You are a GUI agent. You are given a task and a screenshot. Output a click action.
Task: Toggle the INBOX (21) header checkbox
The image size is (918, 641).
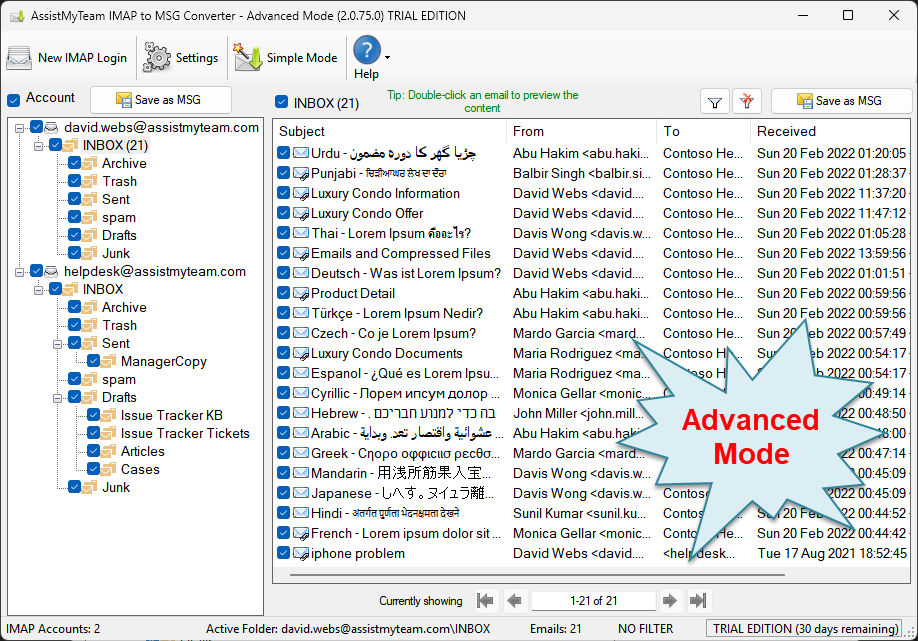point(282,102)
